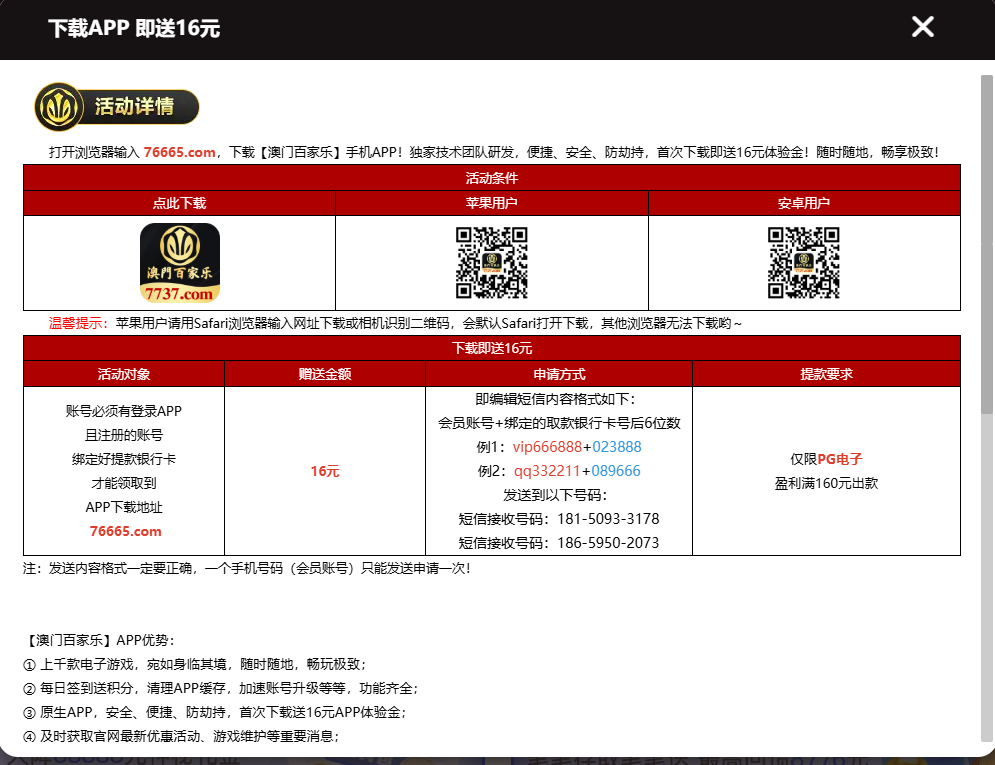
Task: Click the 提款要求 column header
Action: (x=826, y=374)
